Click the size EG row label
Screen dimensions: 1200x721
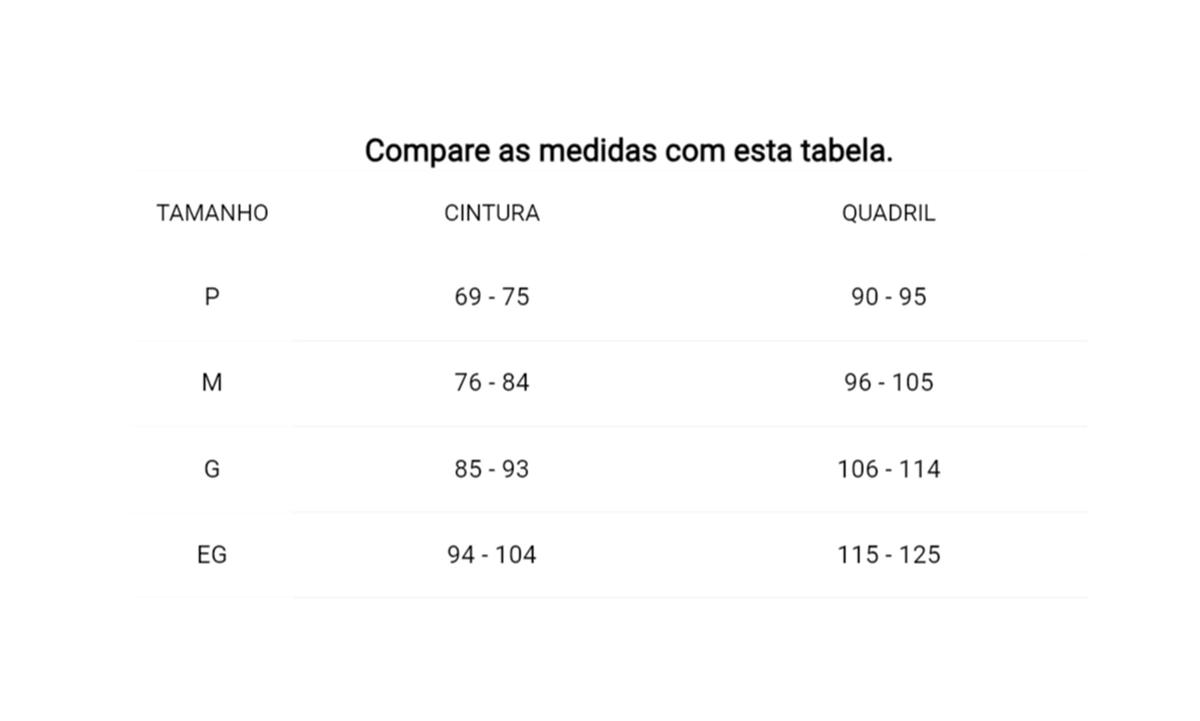[212, 555]
